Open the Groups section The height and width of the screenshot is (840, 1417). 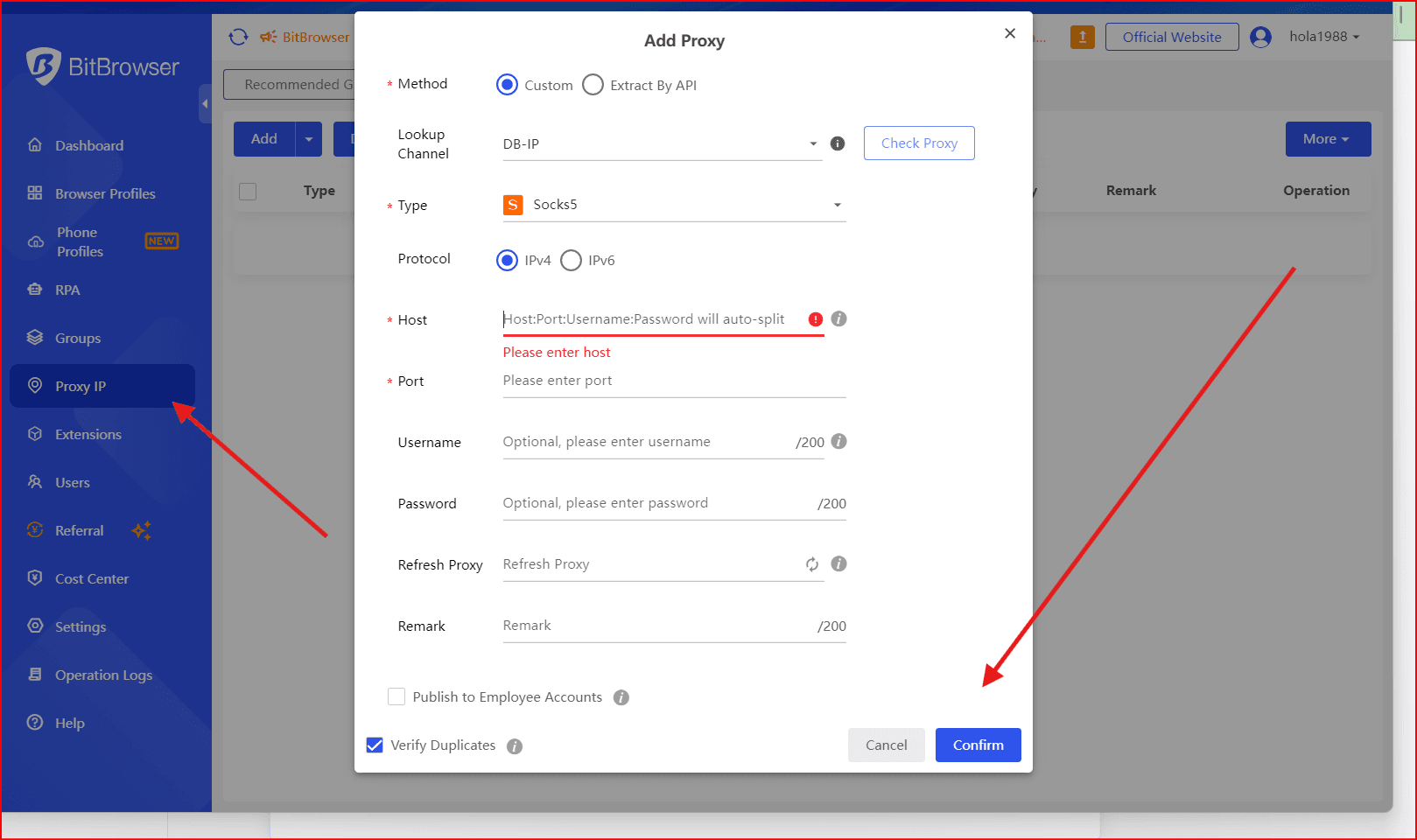[x=78, y=338]
